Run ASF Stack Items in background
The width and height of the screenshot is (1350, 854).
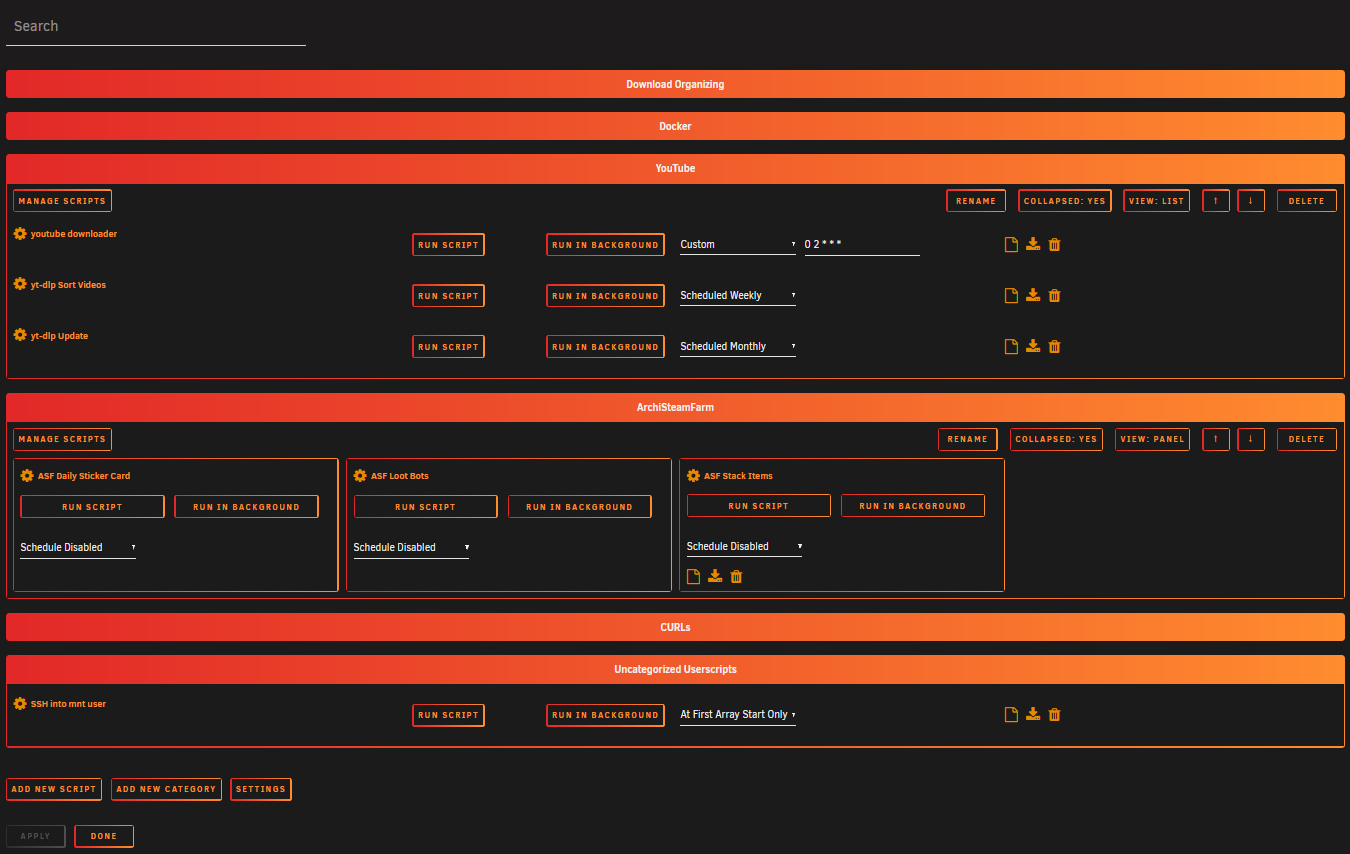click(912, 506)
